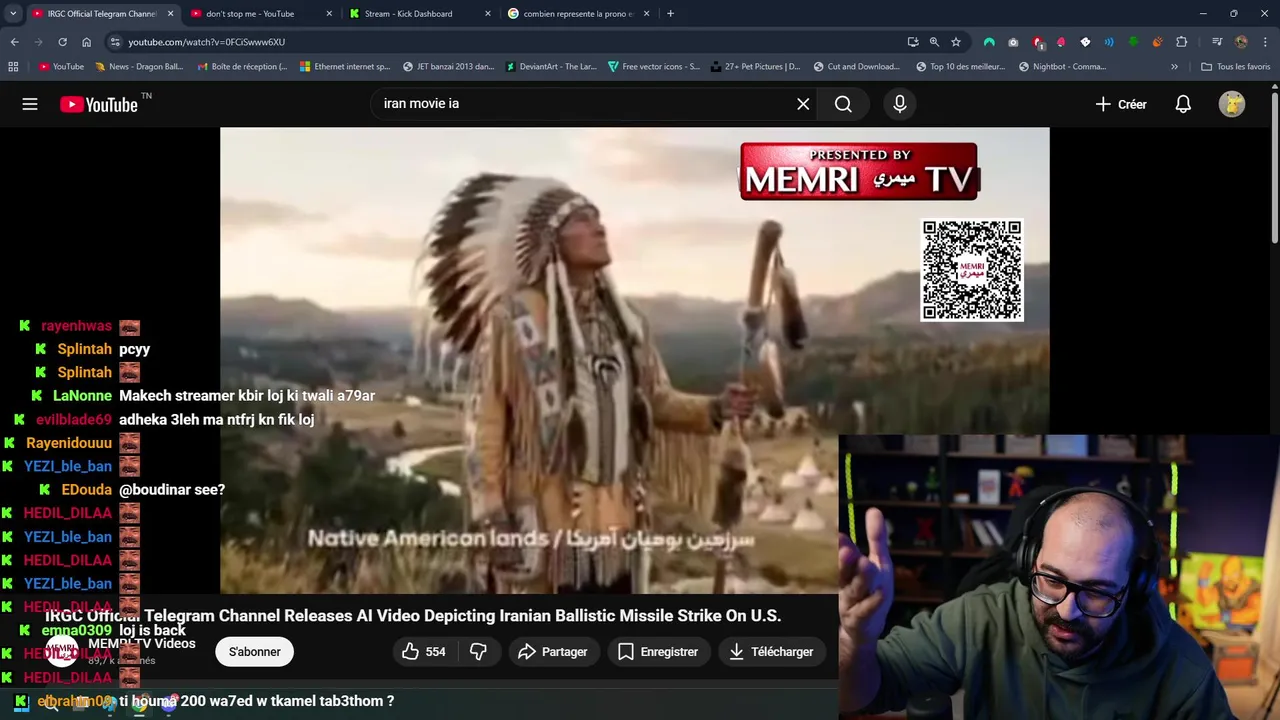Click the Créer create button
The image size is (1280, 720).
1121,104
